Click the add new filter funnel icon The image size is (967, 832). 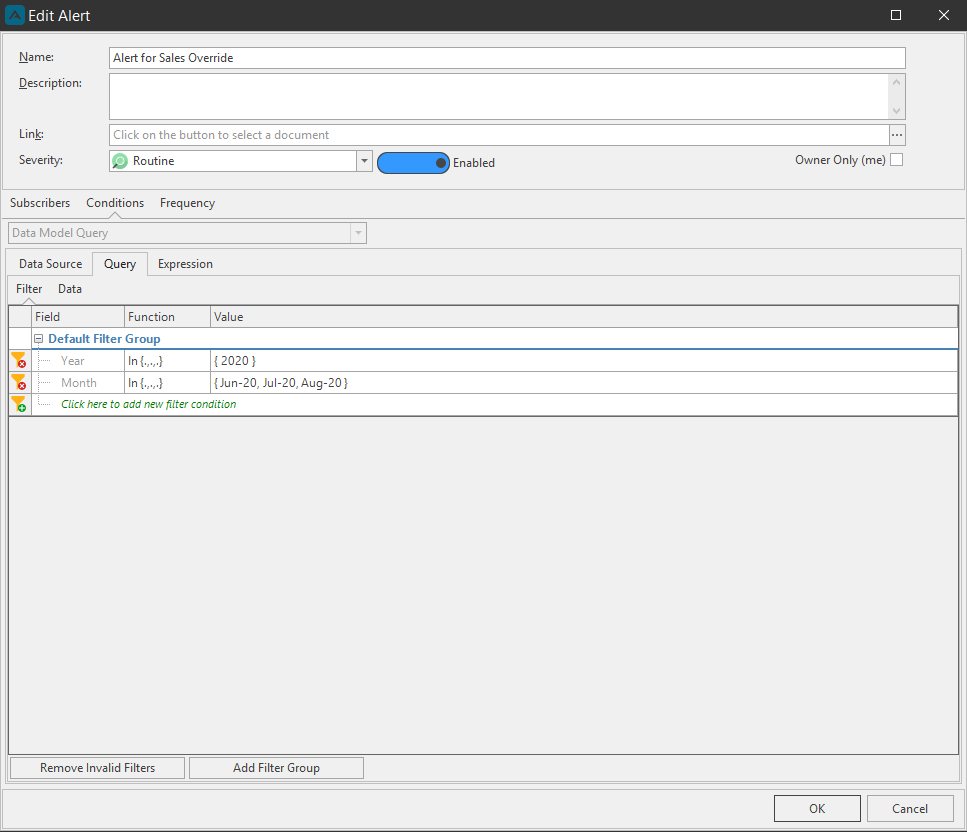click(19, 405)
